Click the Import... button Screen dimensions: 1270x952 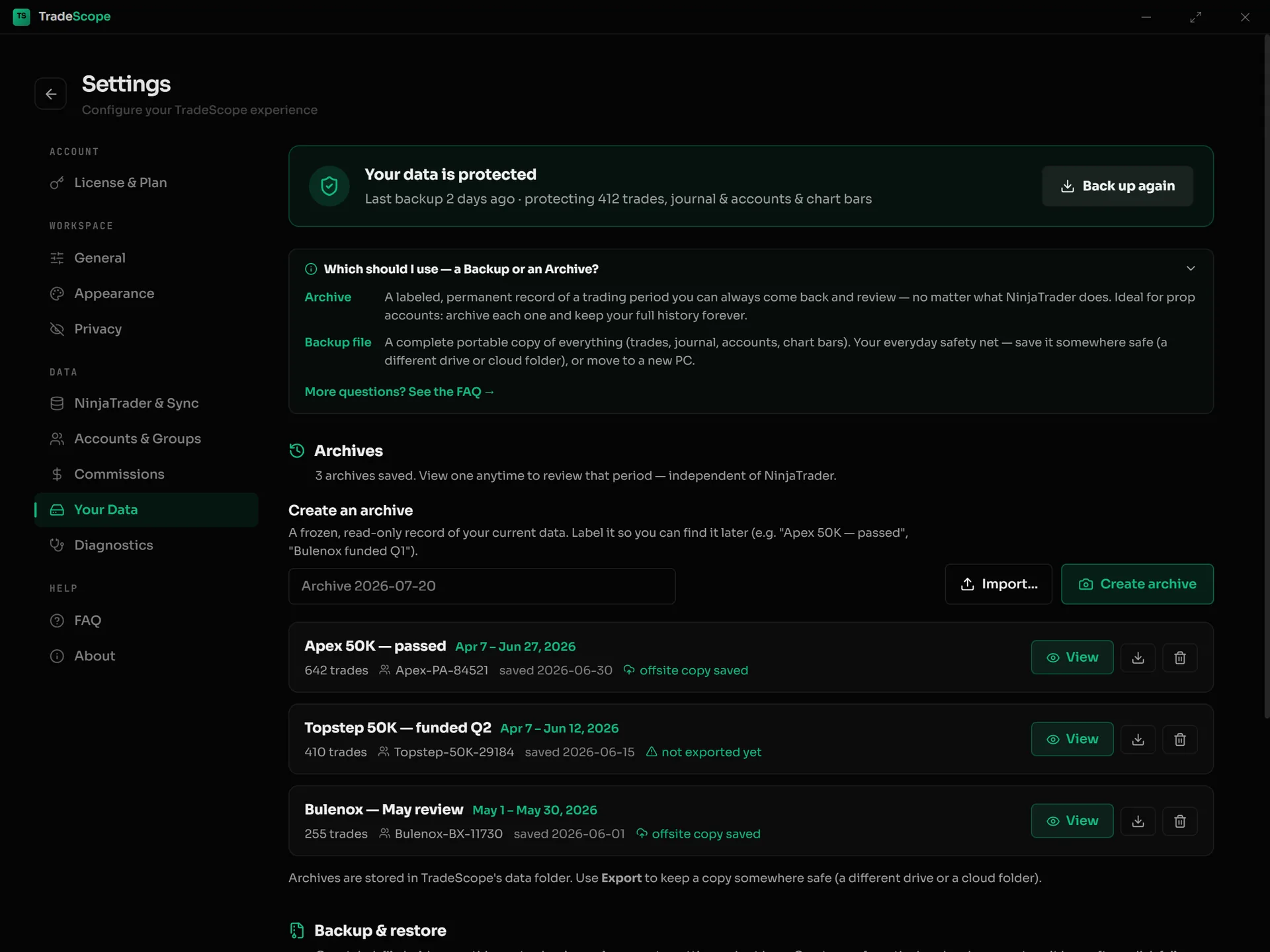tap(998, 584)
